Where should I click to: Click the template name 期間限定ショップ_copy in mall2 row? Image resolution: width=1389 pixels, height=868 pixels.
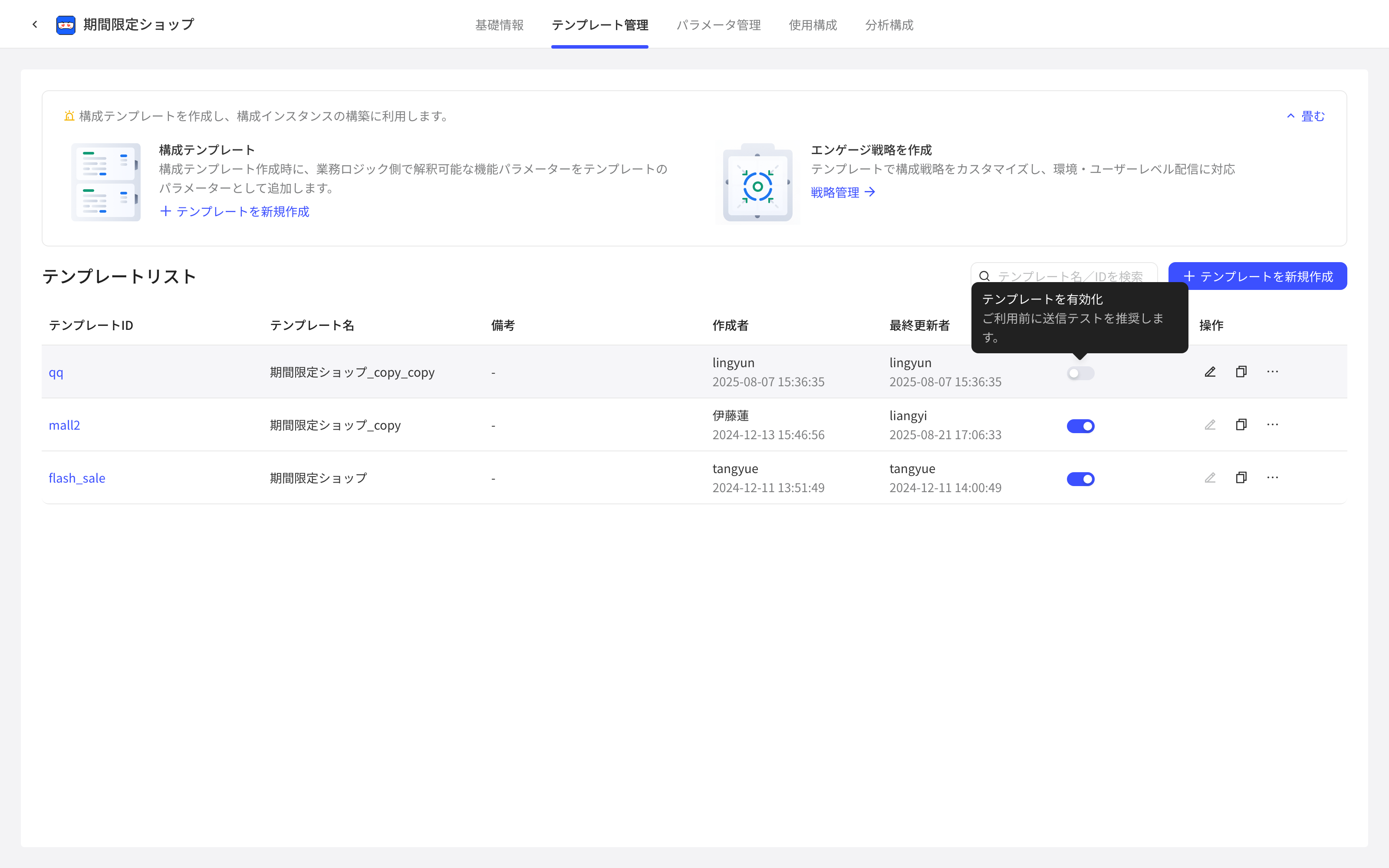click(x=335, y=425)
